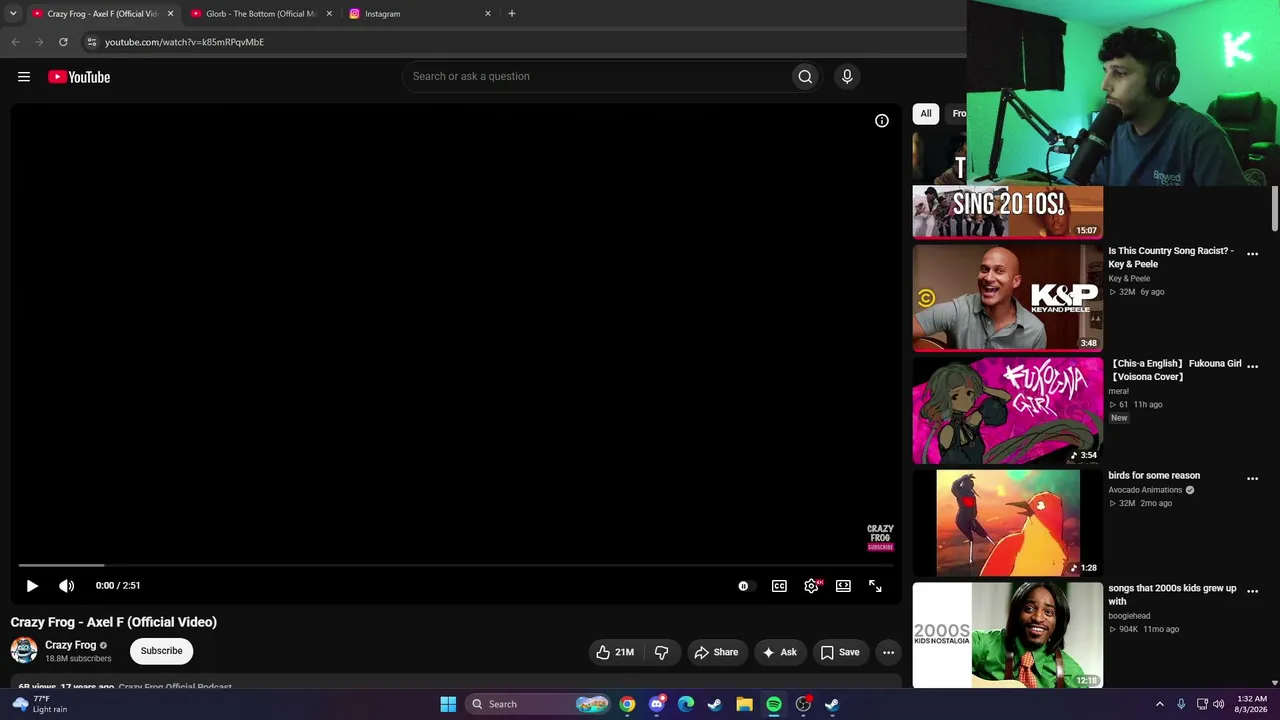
Task: Open the Ask AI button
Action: pyautogui.click(x=779, y=652)
